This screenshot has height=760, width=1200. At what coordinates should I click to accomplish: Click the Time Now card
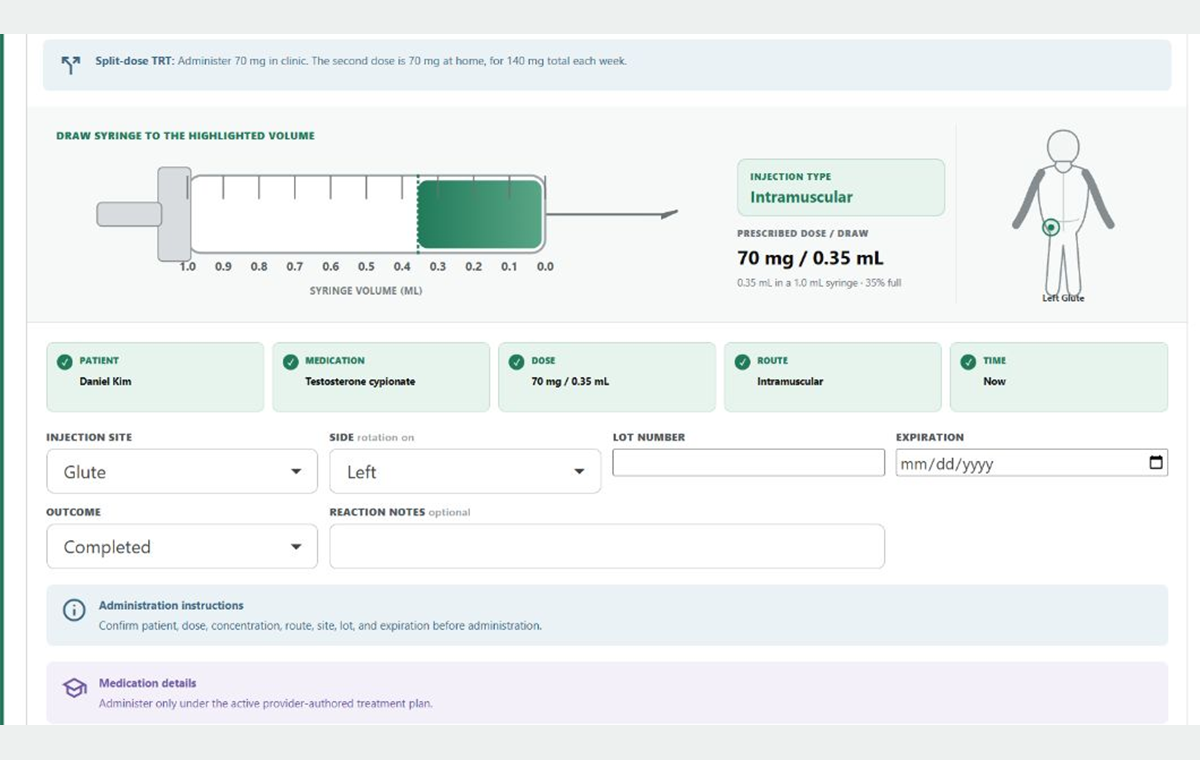pos(1059,377)
